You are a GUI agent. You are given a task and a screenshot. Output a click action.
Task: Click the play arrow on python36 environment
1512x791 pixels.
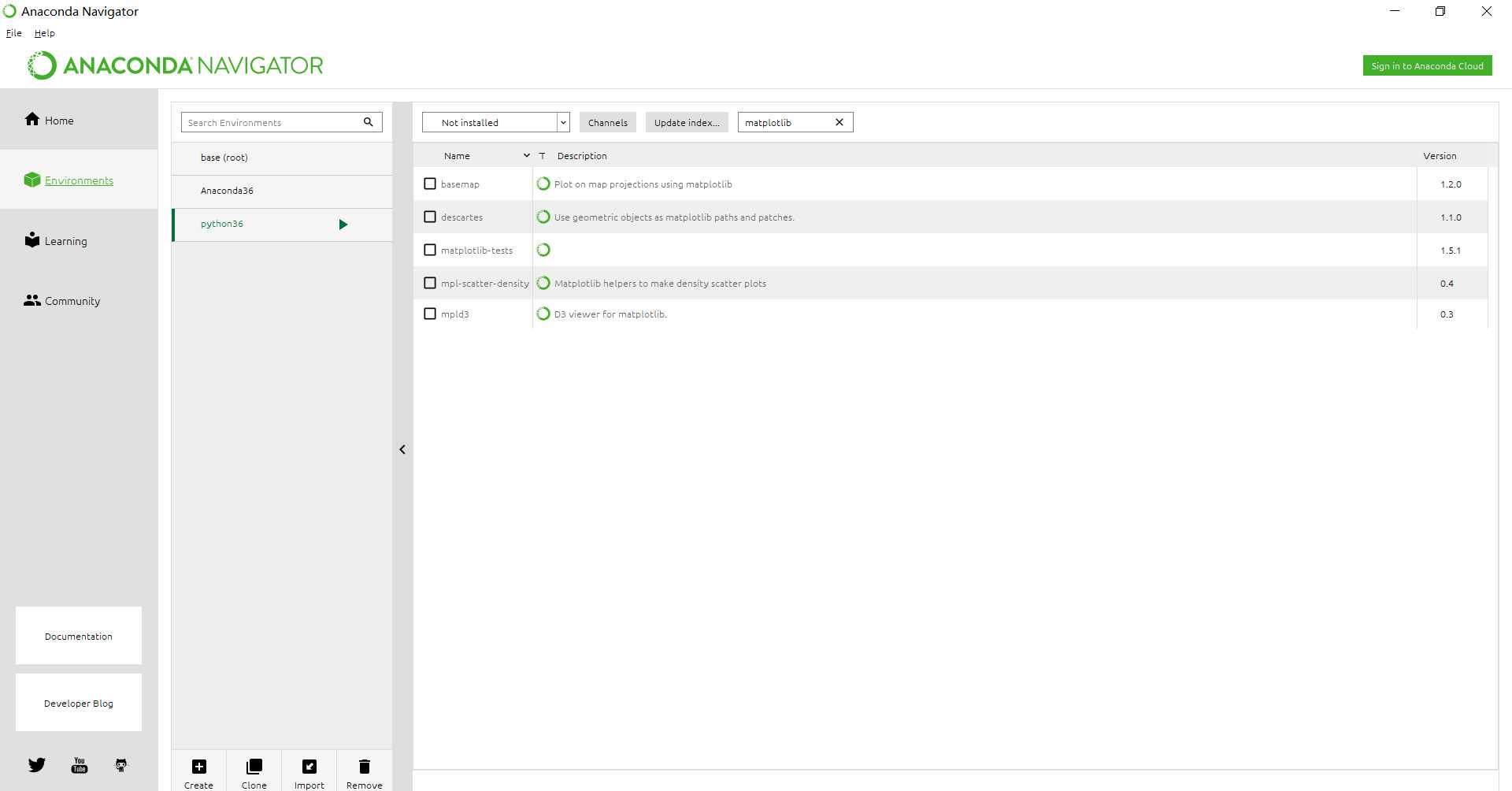(343, 225)
